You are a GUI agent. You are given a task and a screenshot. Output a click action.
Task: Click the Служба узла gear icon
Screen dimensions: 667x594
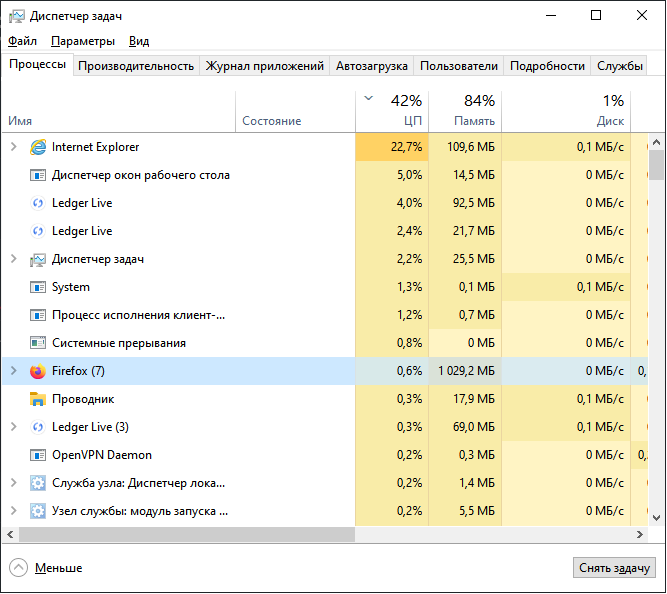coord(38,483)
